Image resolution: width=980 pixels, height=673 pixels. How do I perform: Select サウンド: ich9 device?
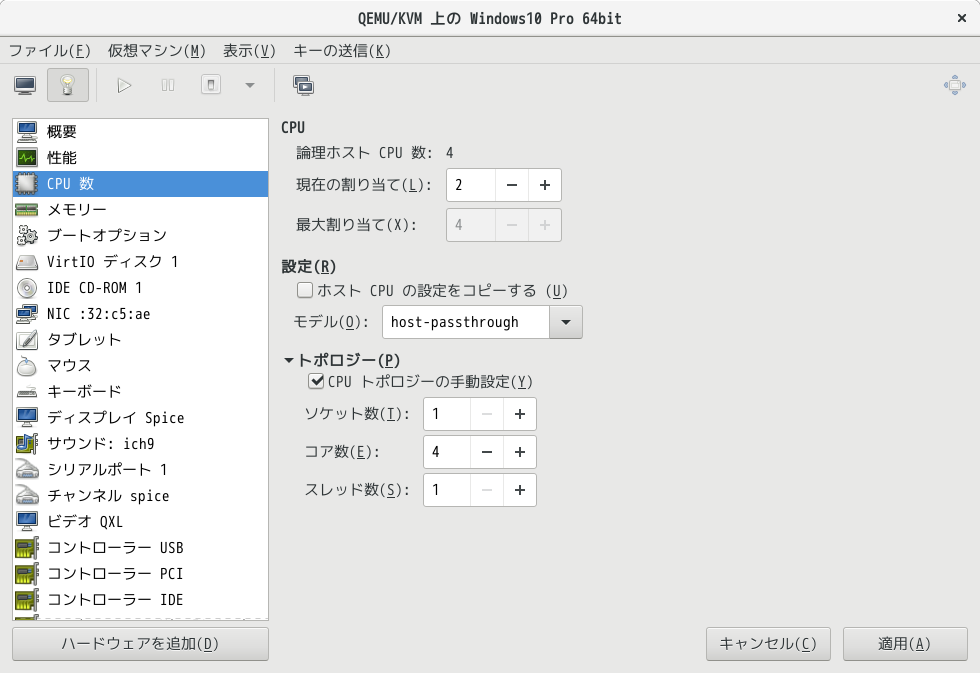click(x=141, y=444)
